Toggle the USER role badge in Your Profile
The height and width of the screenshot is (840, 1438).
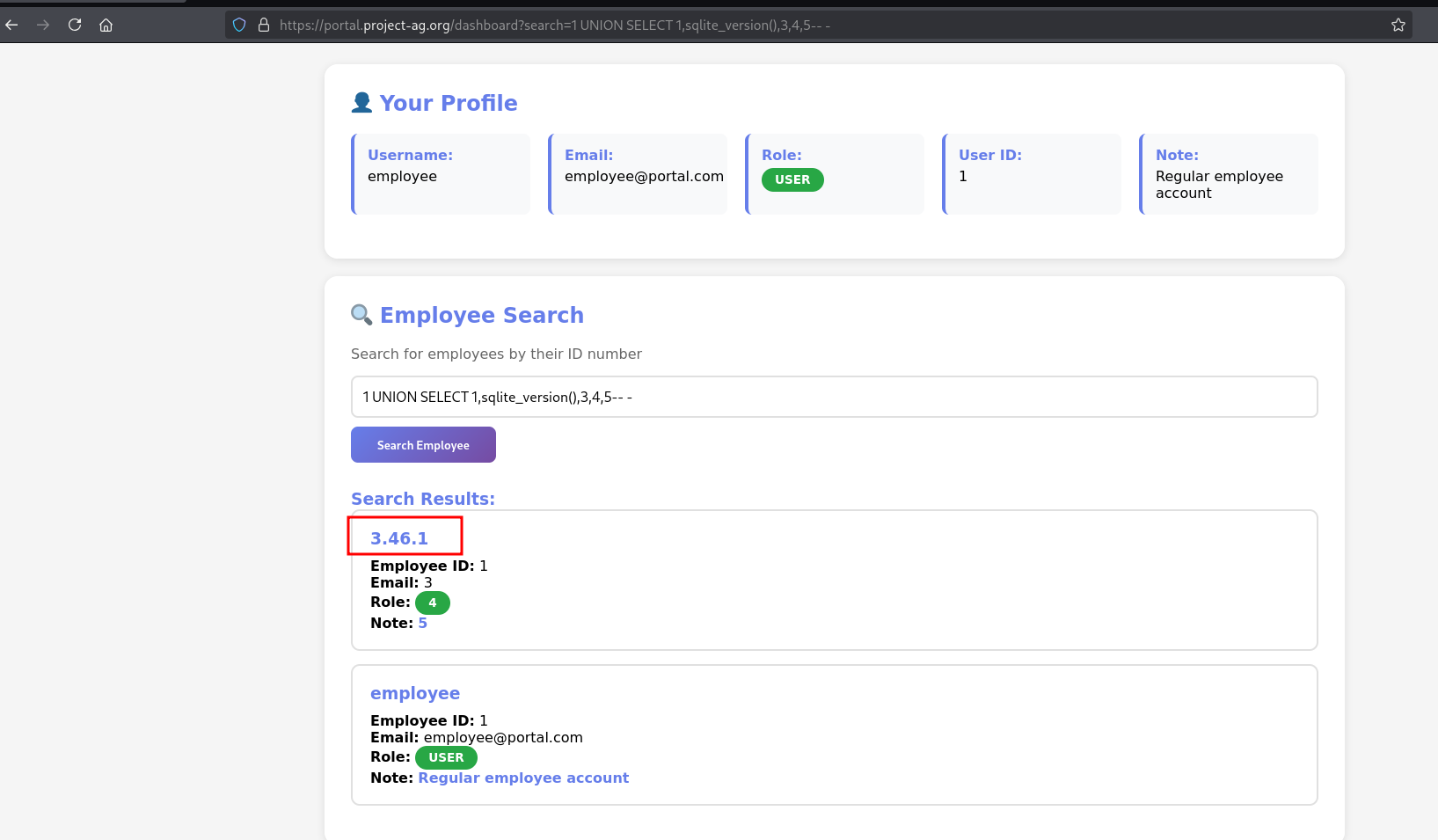click(792, 179)
